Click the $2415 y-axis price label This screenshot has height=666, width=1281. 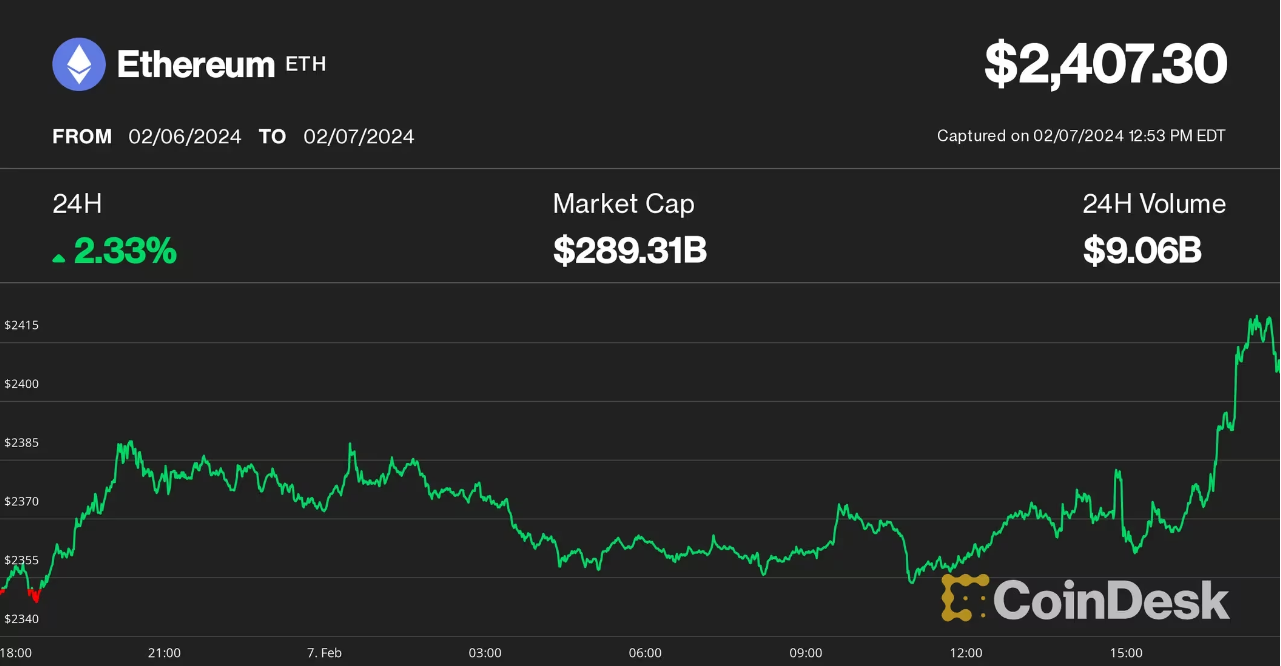click(21, 326)
